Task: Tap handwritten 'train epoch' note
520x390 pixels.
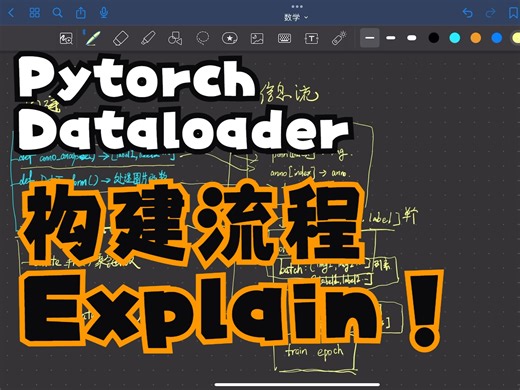Action: pyautogui.click(x=314, y=352)
